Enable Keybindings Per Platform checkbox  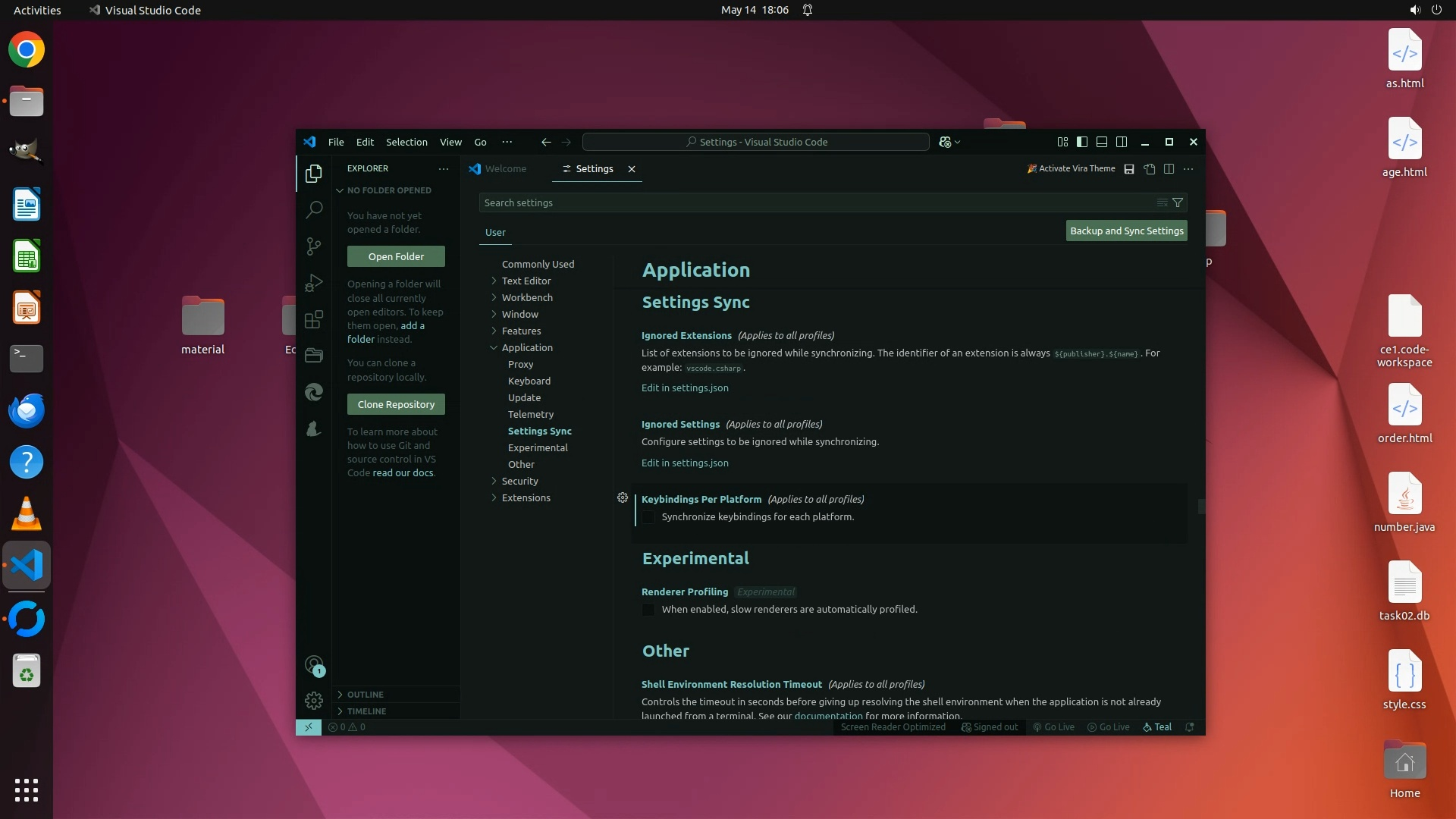[648, 517]
